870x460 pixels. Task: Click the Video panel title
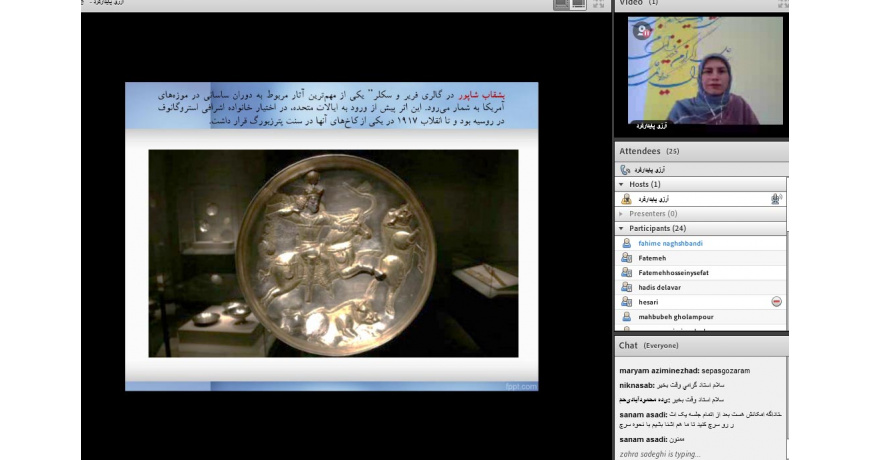click(639, 3)
